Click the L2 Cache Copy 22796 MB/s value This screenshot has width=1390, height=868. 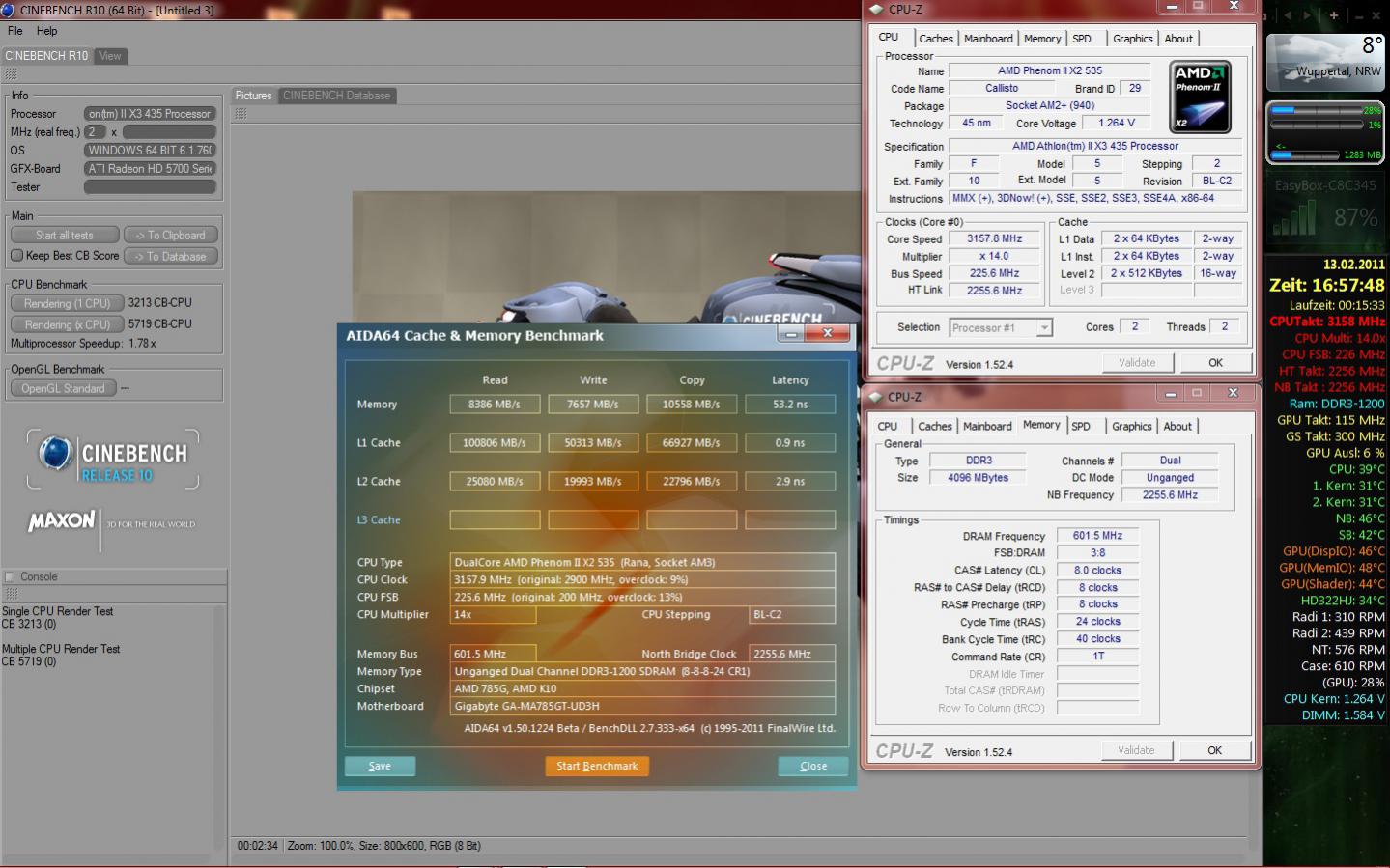[x=692, y=481]
